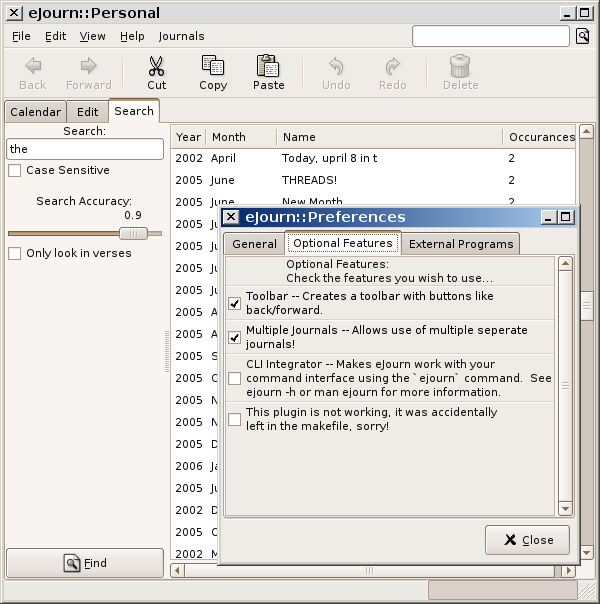Select the 'THREADS!' result row
Viewport: 600px width, 604px height.
click(x=373, y=180)
